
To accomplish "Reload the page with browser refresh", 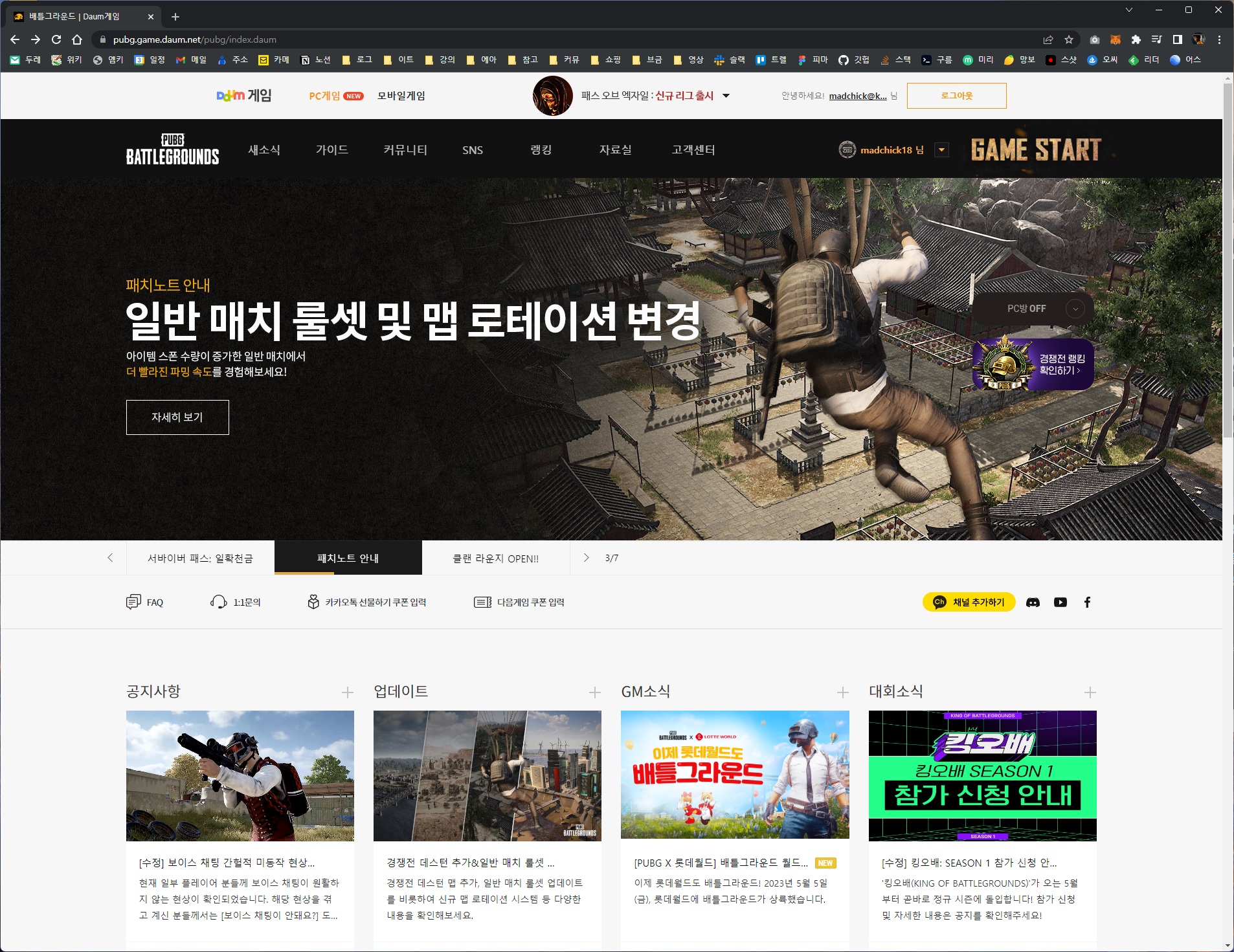I will 56,39.
